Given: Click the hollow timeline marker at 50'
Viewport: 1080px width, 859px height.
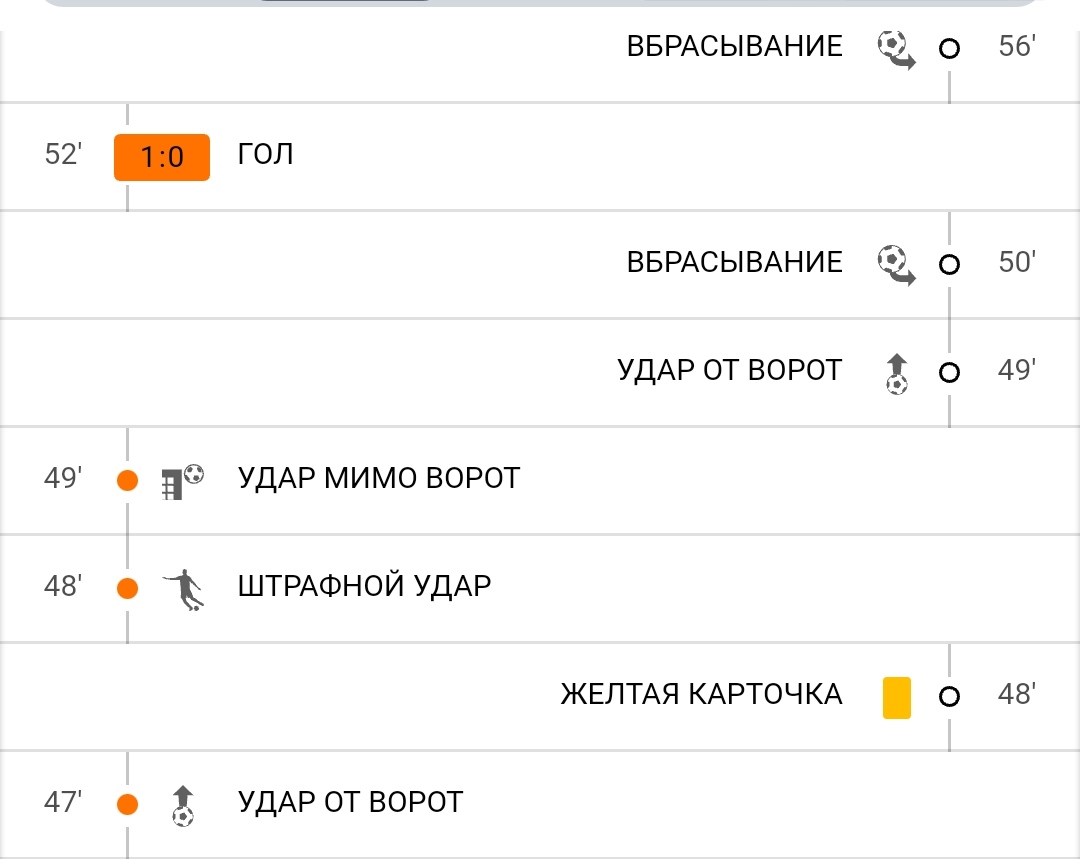Looking at the screenshot, I should pyautogui.click(x=949, y=264).
